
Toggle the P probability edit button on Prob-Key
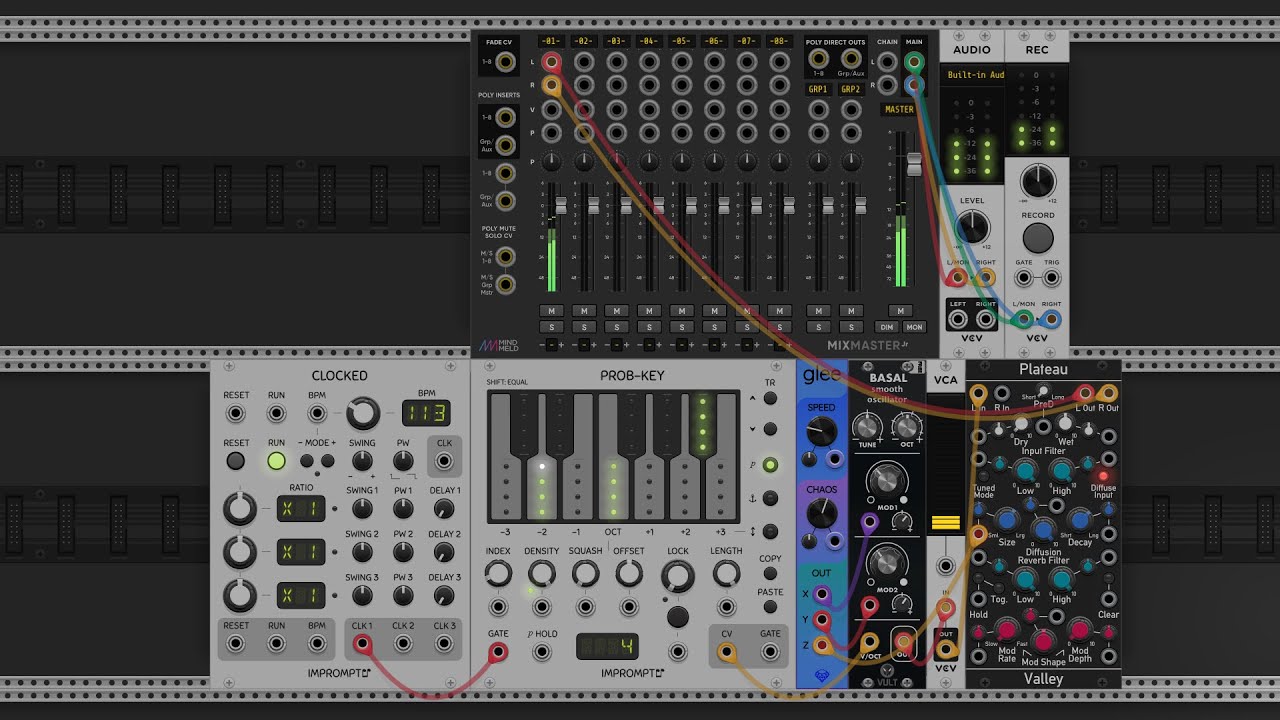(x=770, y=465)
